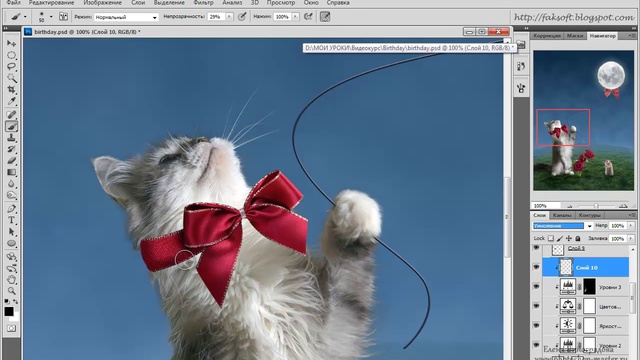The width and height of the screenshot is (640, 360).
Task: Click the Уровни 3 black layer mask
Action: click(x=589, y=287)
